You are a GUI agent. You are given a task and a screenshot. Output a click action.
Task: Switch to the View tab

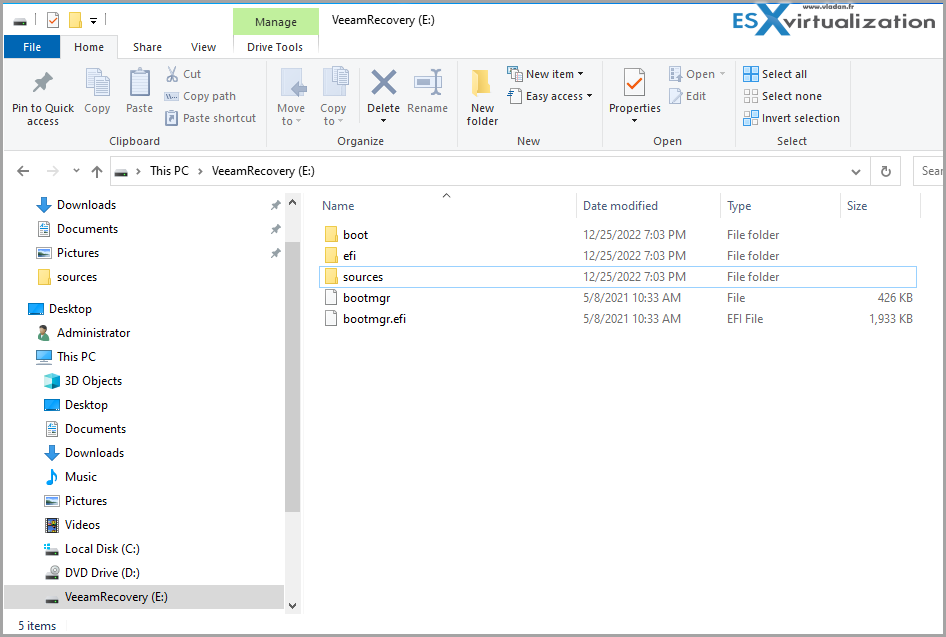click(203, 47)
